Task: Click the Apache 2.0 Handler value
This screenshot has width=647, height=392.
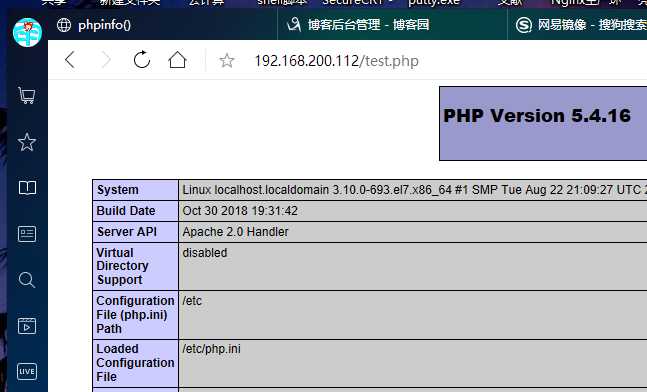Action: tap(235, 232)
